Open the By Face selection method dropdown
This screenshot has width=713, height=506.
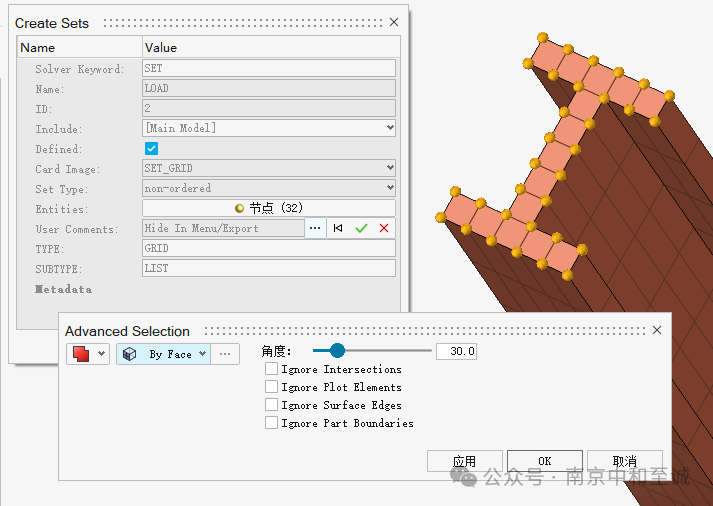pos(202,354)
